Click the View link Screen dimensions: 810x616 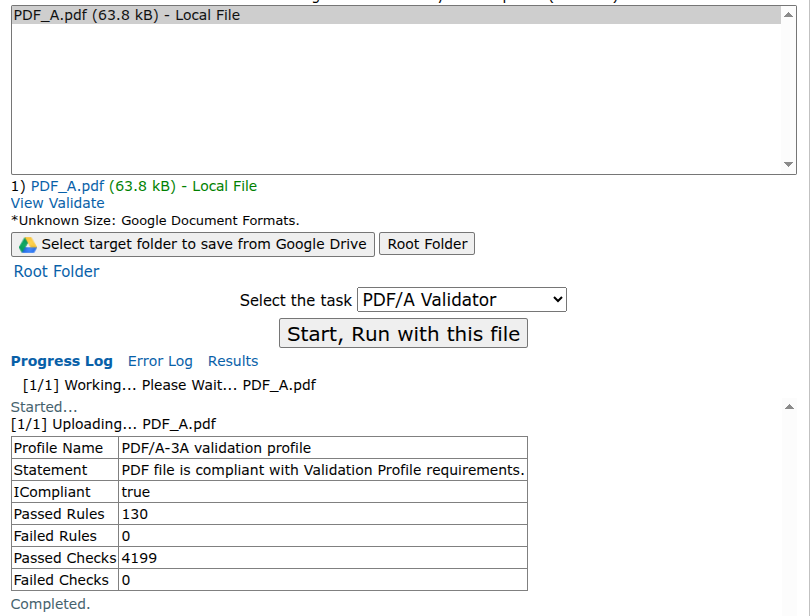[x=25, y=203]
